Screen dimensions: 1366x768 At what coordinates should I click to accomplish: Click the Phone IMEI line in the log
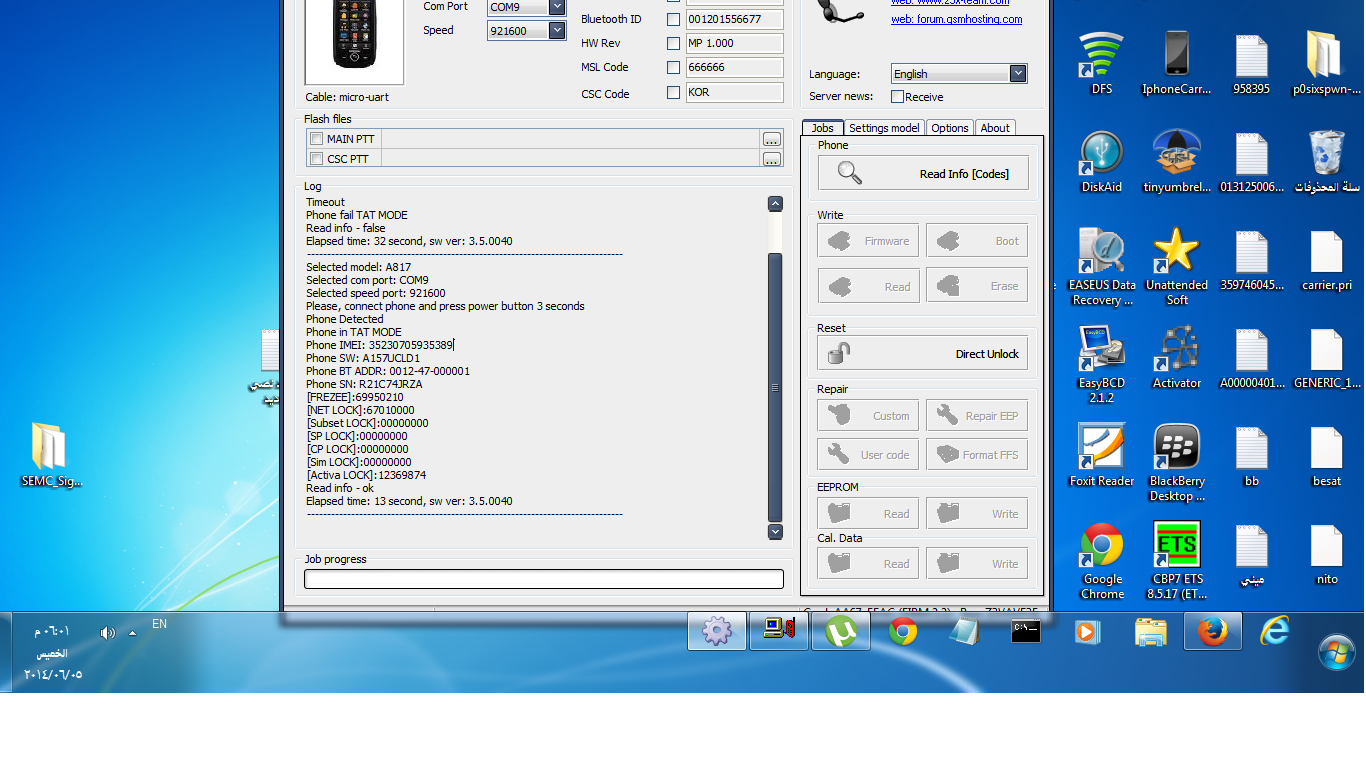point(380,345)
